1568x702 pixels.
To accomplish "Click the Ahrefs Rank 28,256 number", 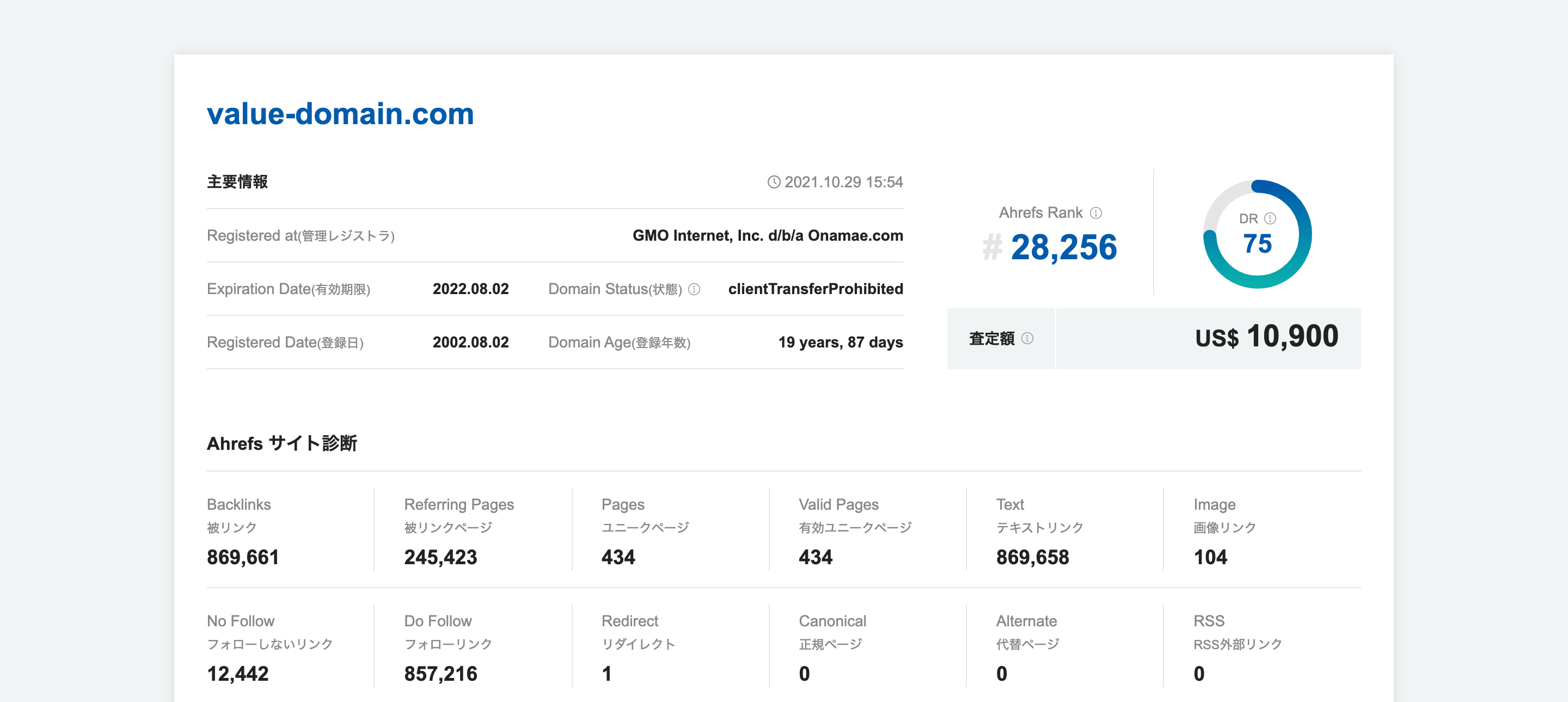I will point(1063,247).
